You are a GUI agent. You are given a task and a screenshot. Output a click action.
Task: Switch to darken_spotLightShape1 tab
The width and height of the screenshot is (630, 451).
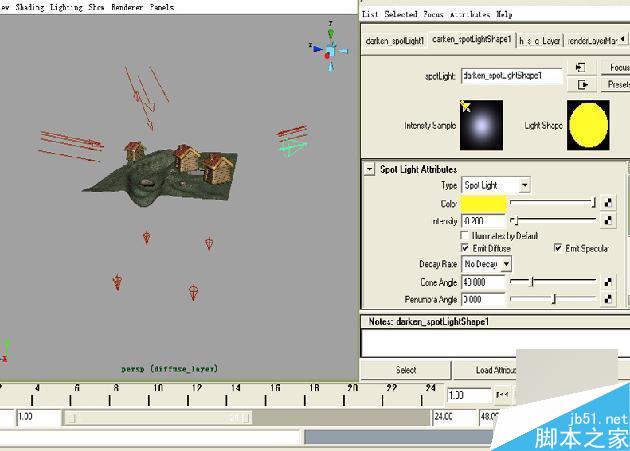tap(472, 39)
